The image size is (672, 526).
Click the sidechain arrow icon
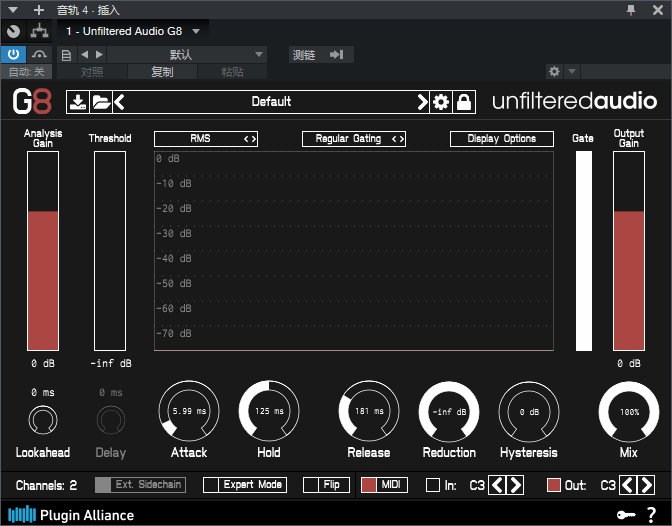pos(337,54)
